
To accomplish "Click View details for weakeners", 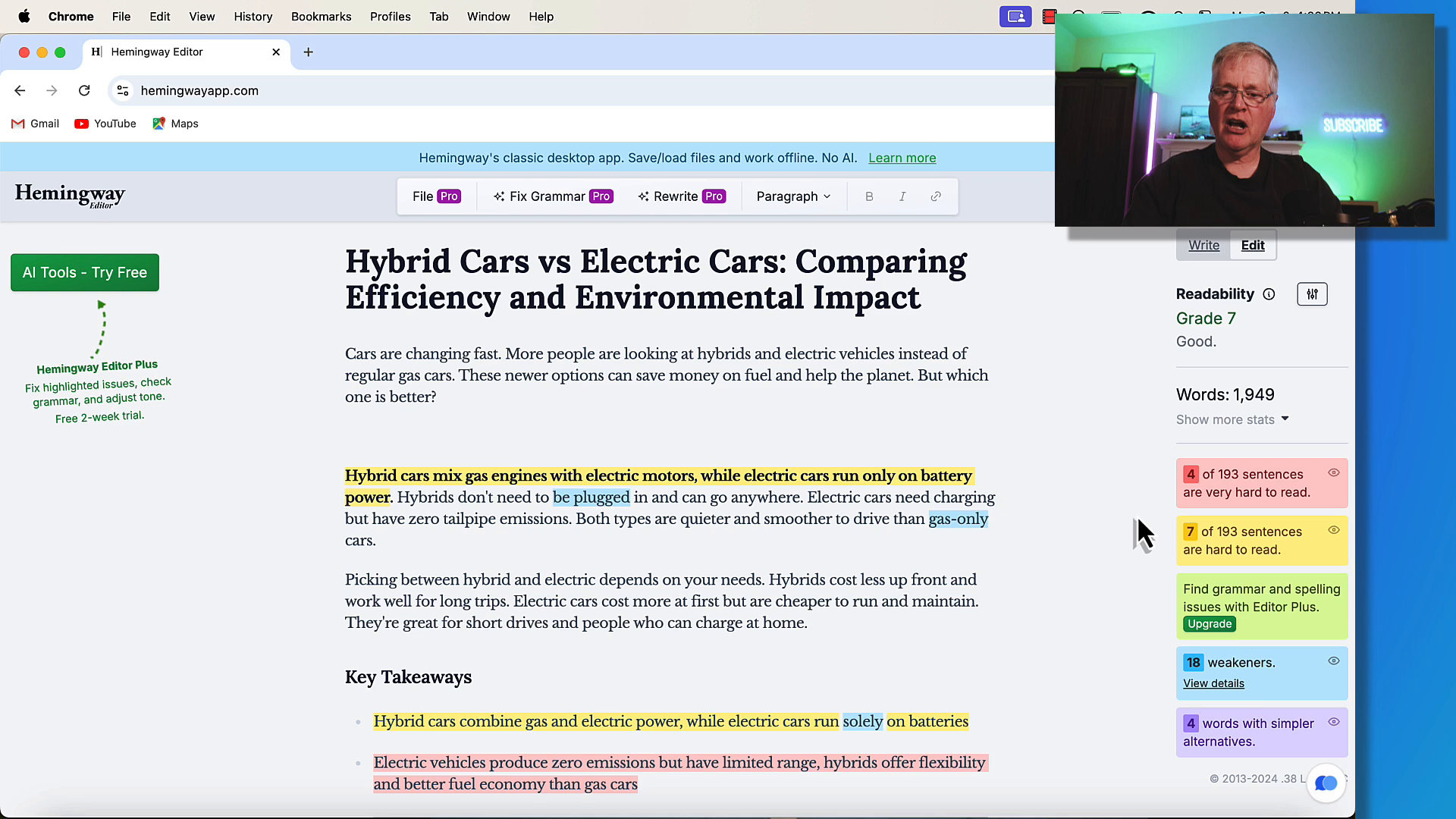I will tap(1213, 683).
